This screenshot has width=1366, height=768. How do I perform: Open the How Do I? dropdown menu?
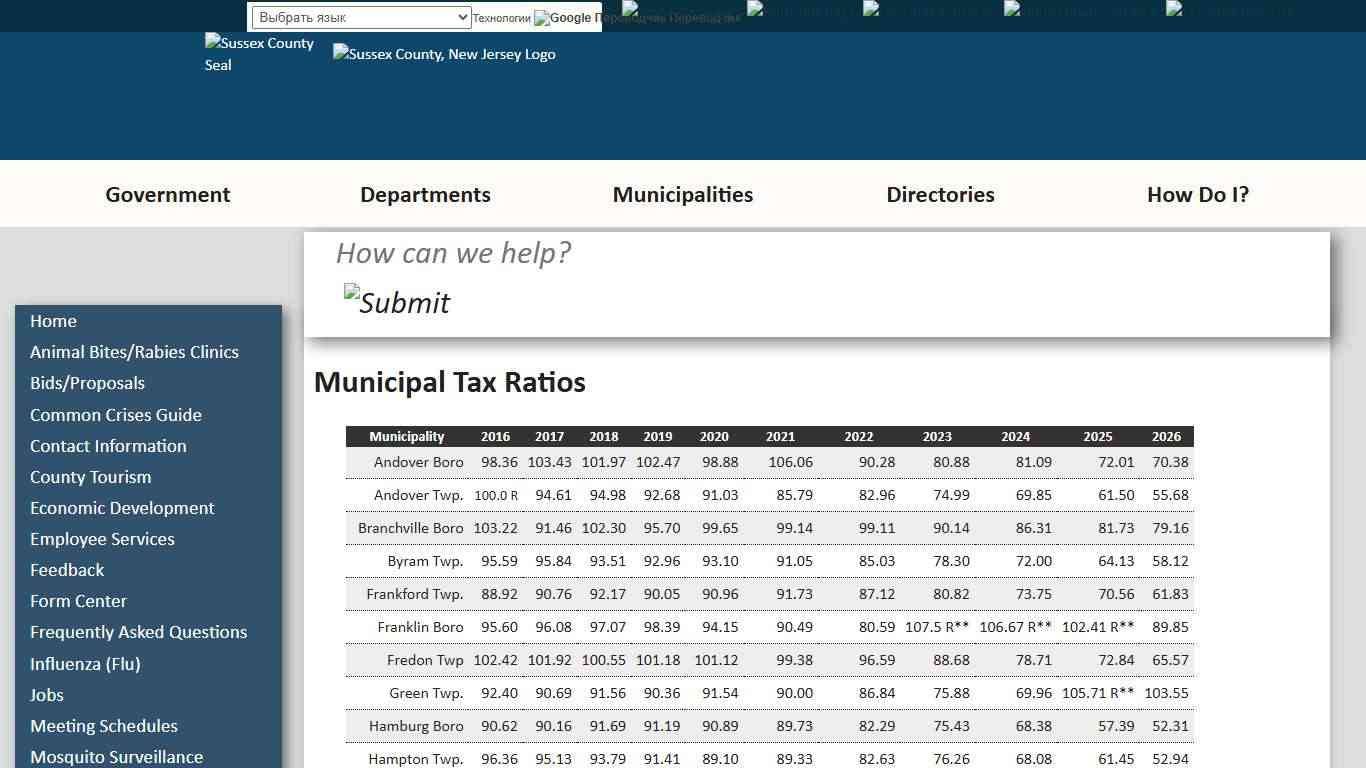coord(1198,195)
